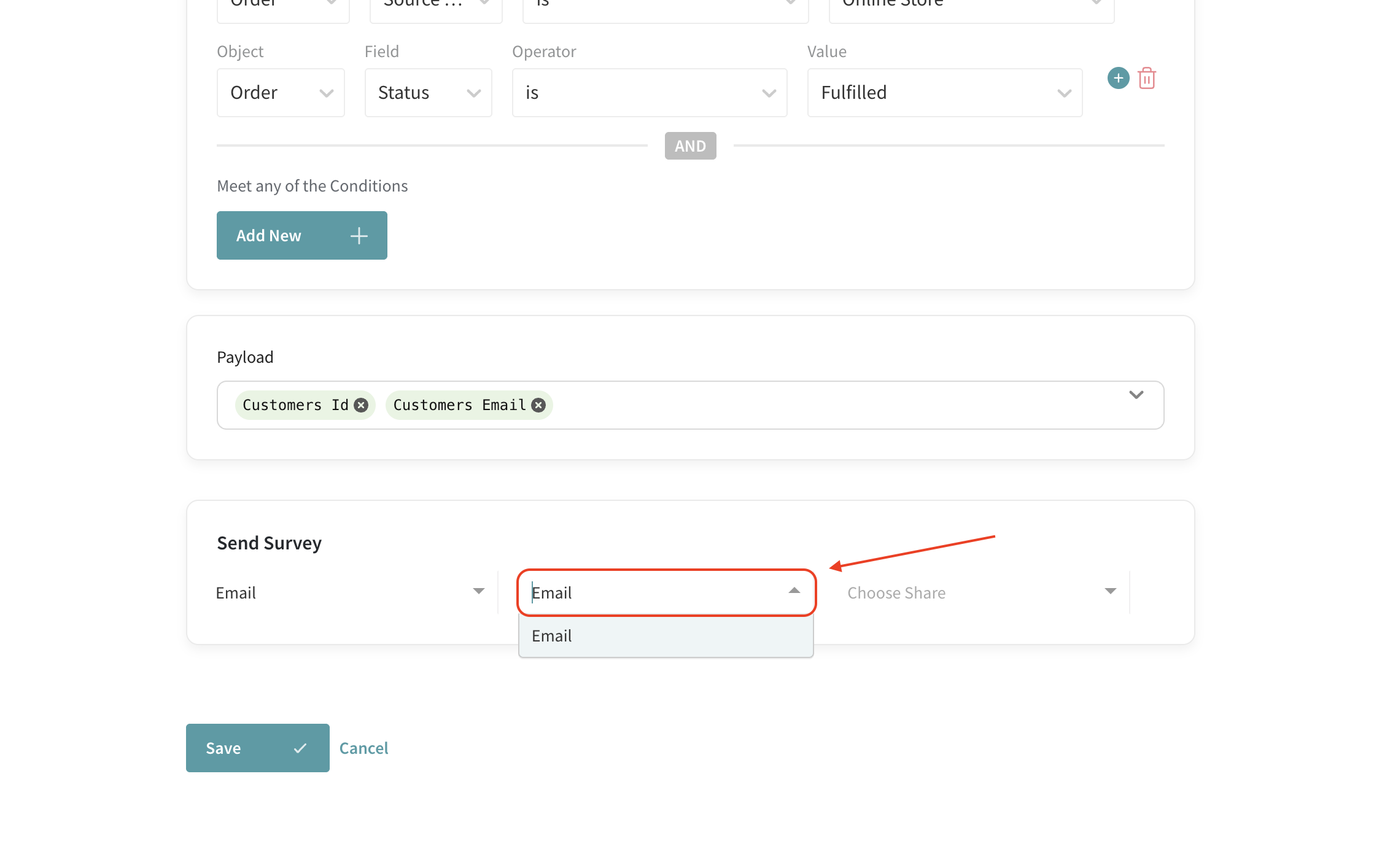
Task: Click inside the highlighted Email input field
Action: coord(651,593)
